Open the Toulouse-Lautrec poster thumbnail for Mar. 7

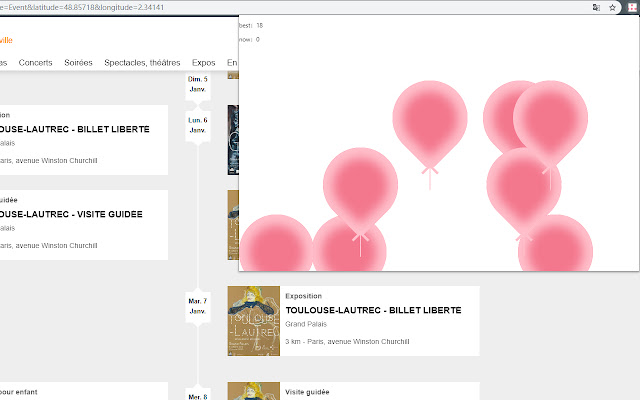253,321
